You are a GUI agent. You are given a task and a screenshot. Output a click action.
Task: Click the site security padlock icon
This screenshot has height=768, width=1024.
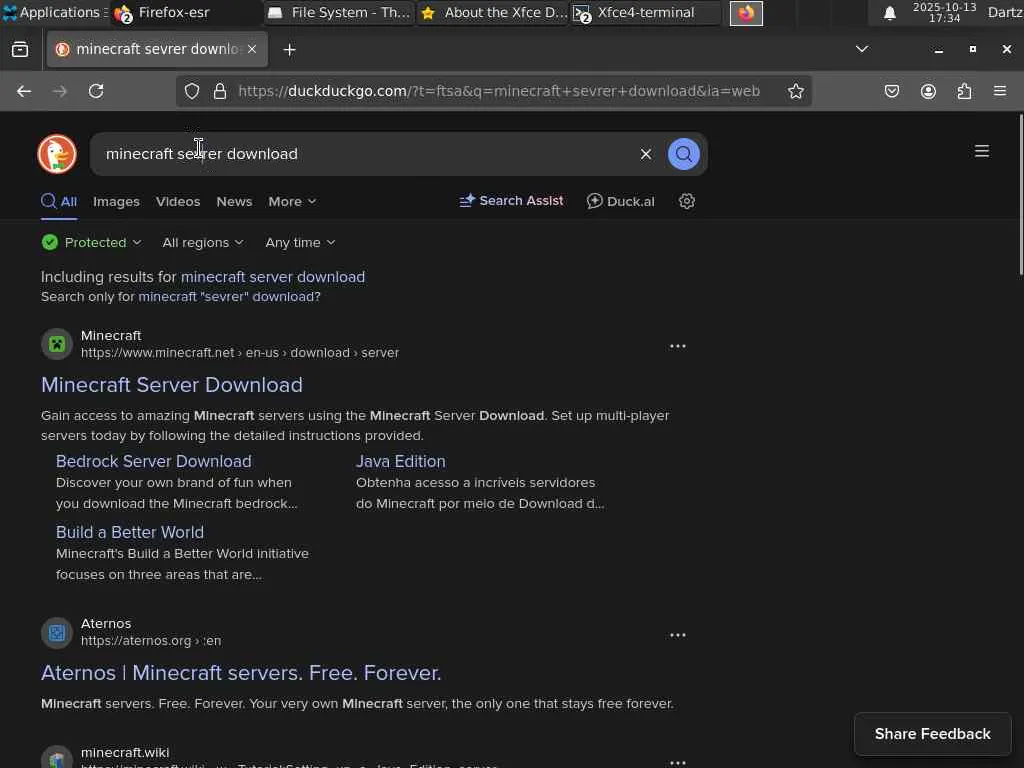tap(220, 91)
